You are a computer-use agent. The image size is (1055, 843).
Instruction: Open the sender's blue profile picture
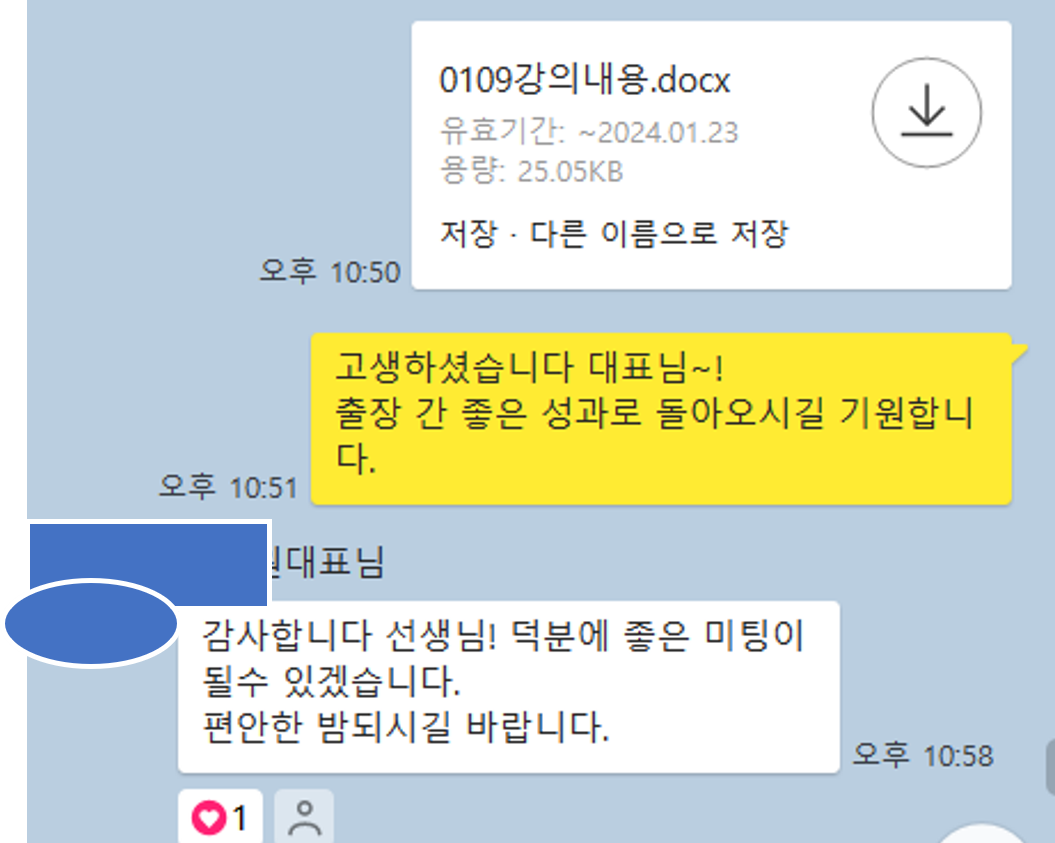click(91, 623)
